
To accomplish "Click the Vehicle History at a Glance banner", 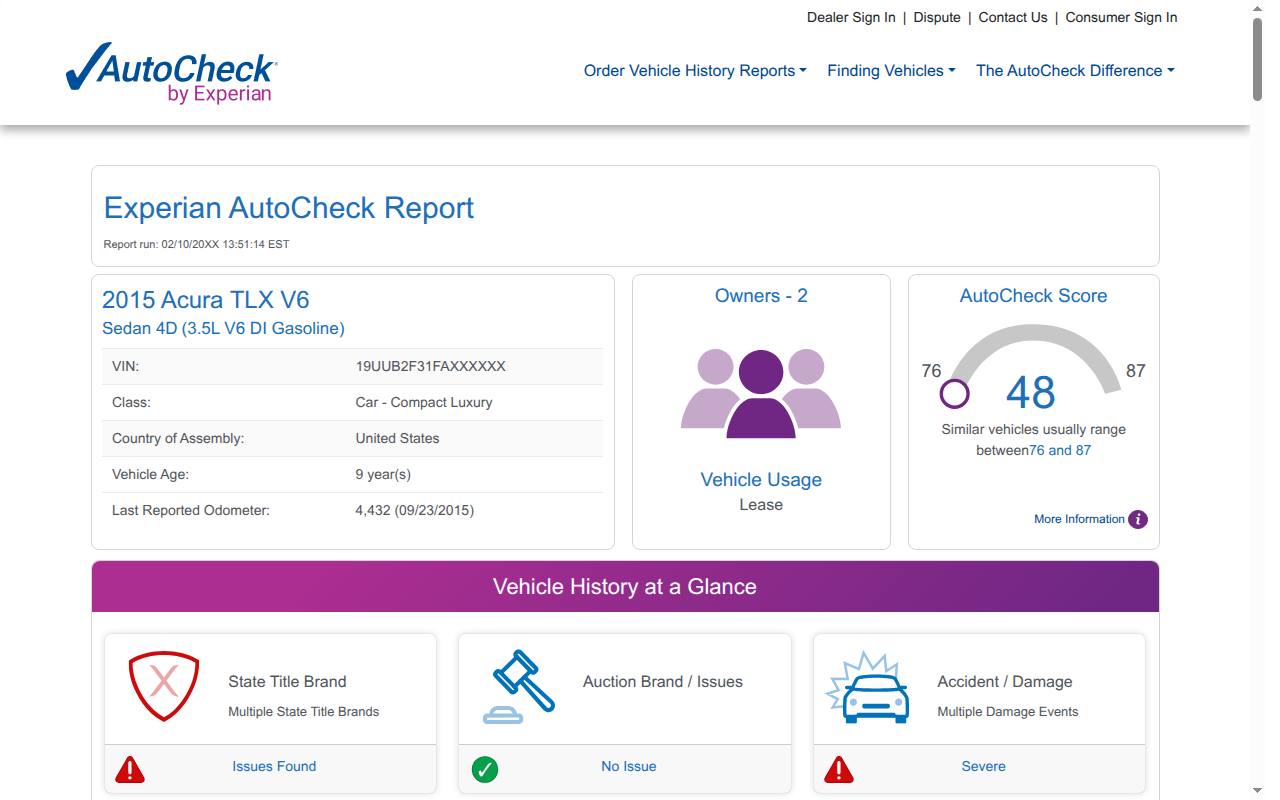I will click(625, 586).
